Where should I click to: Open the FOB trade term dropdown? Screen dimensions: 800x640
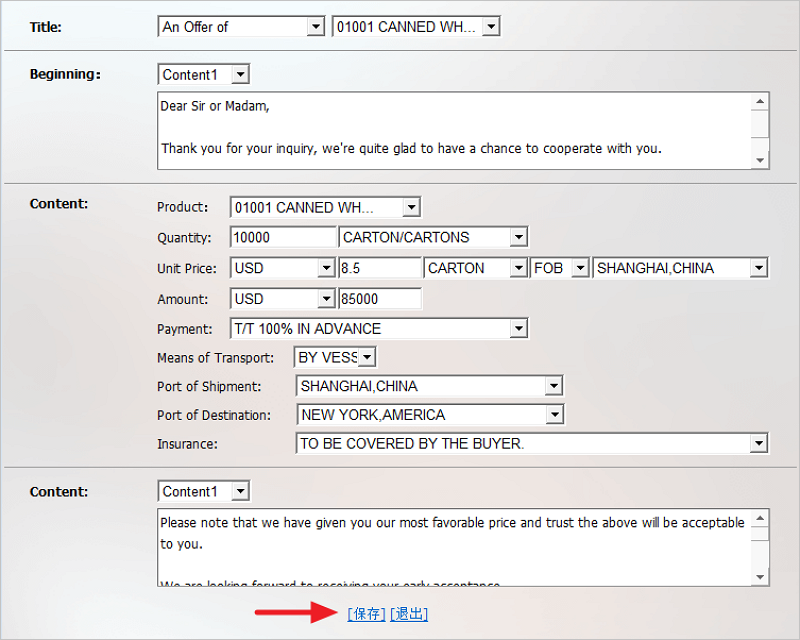tap(560, 268)
